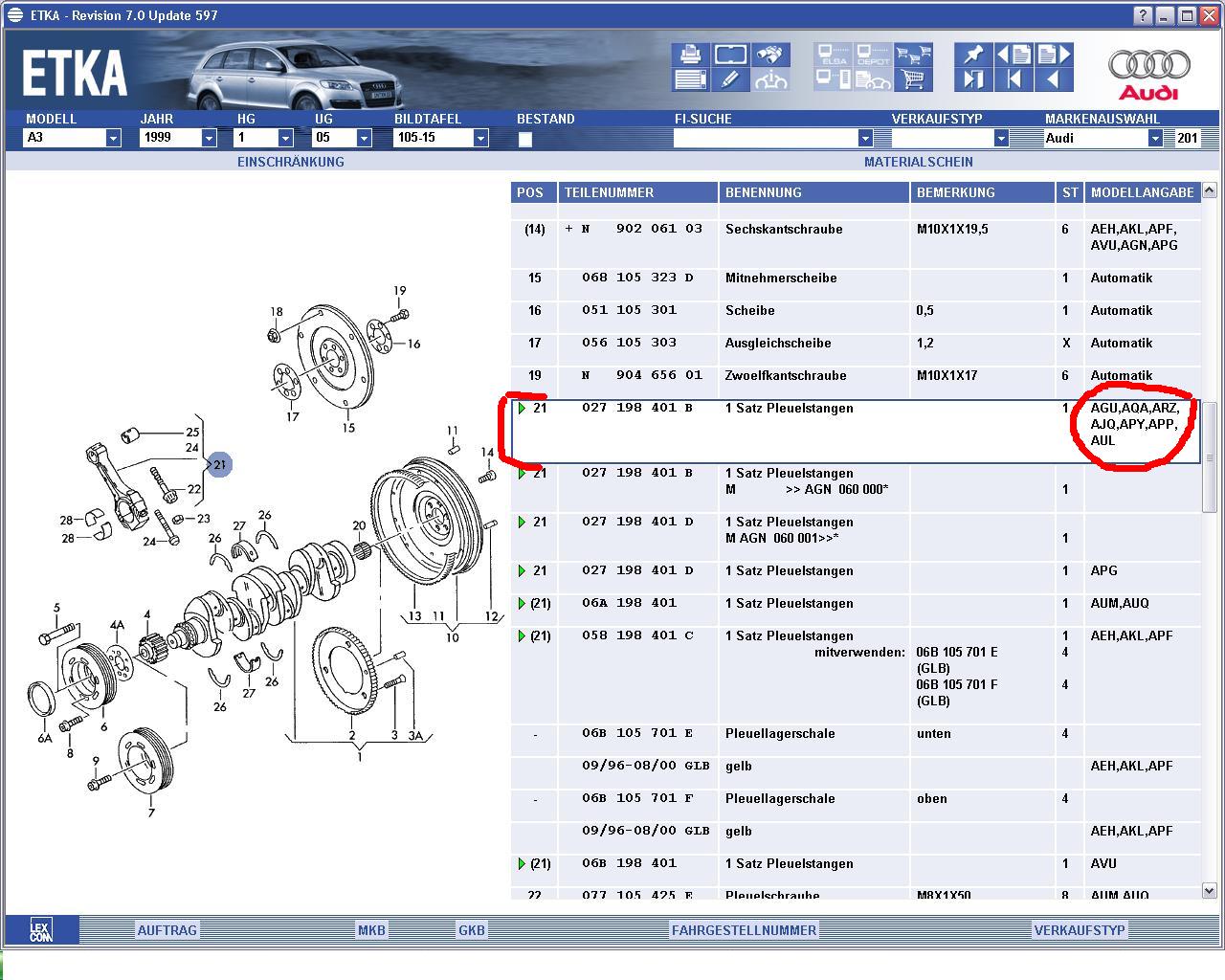Click the field showing 201 beside MARKENAUSWAHL
The width and height of the screenshot is (1225, 980).
click(x=1187, y=138)
